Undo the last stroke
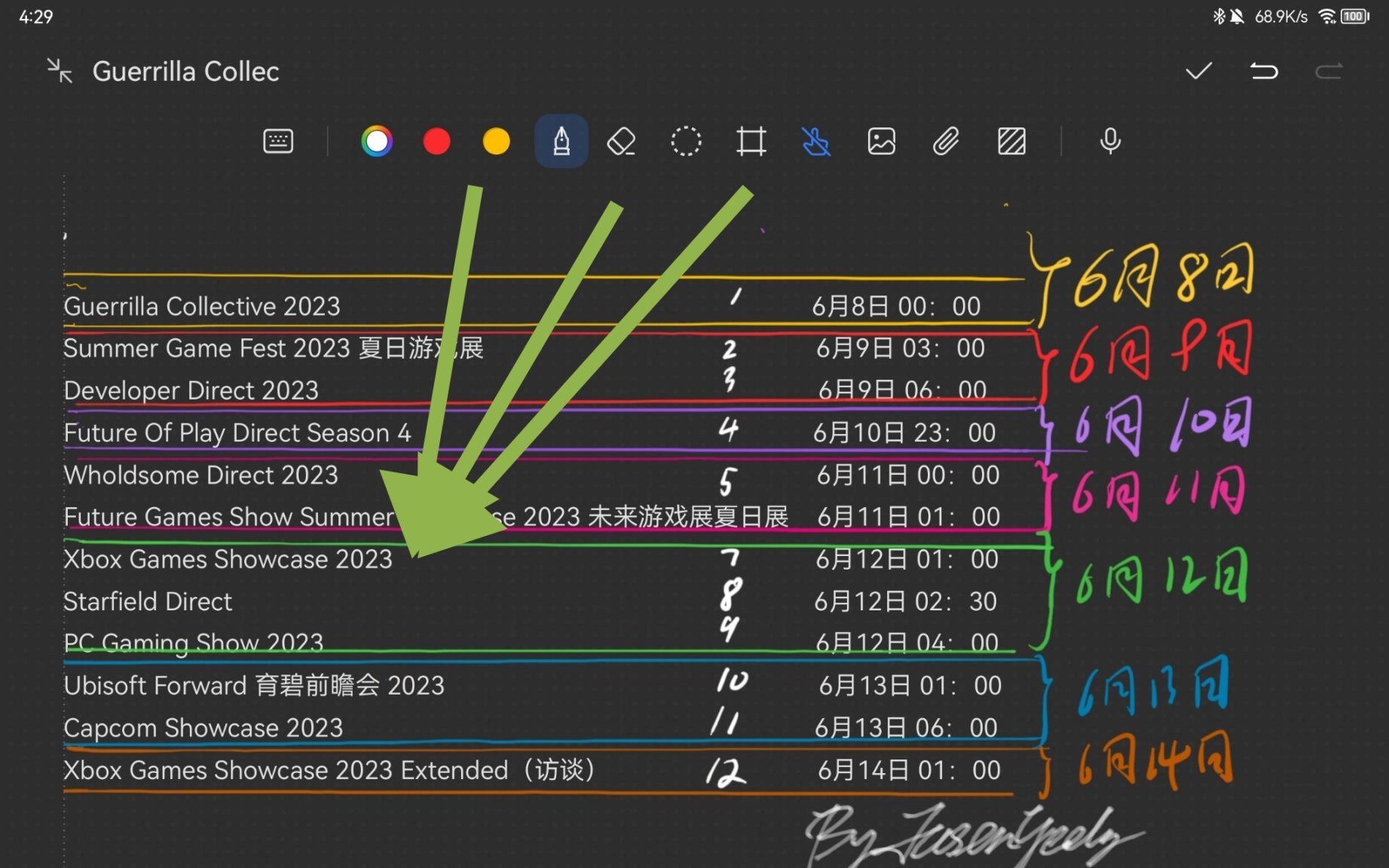 (1264, 71)
